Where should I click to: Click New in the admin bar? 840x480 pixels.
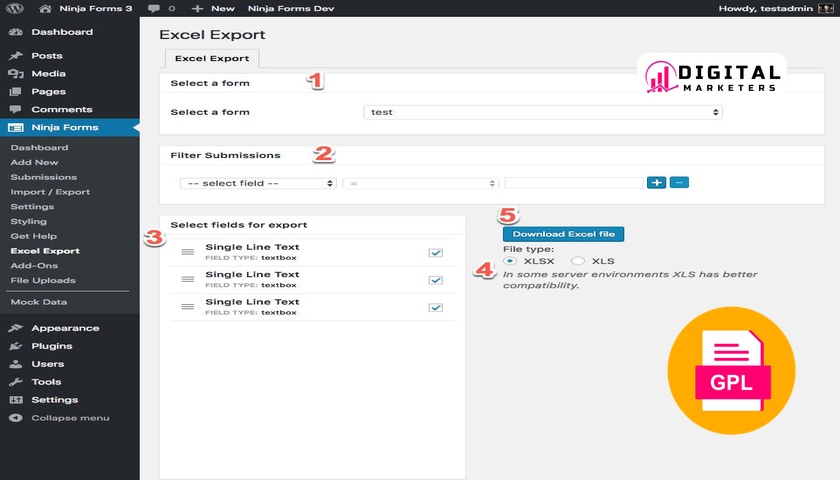[223, 8]
